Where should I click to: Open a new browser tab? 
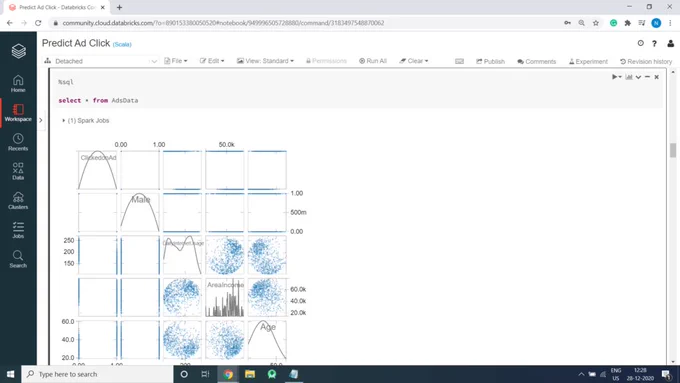119,7
